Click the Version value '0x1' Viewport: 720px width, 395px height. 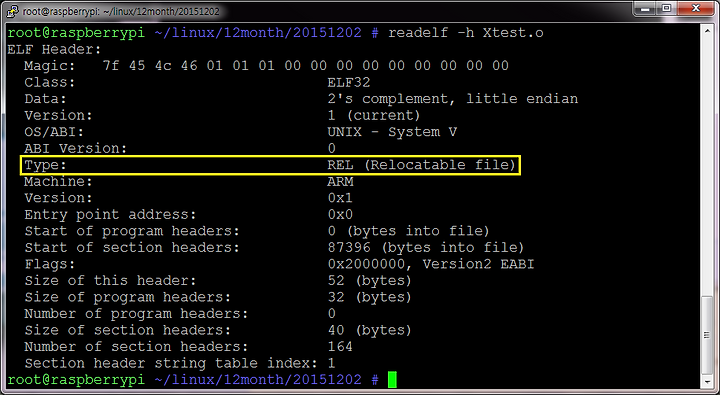[340, 198]
